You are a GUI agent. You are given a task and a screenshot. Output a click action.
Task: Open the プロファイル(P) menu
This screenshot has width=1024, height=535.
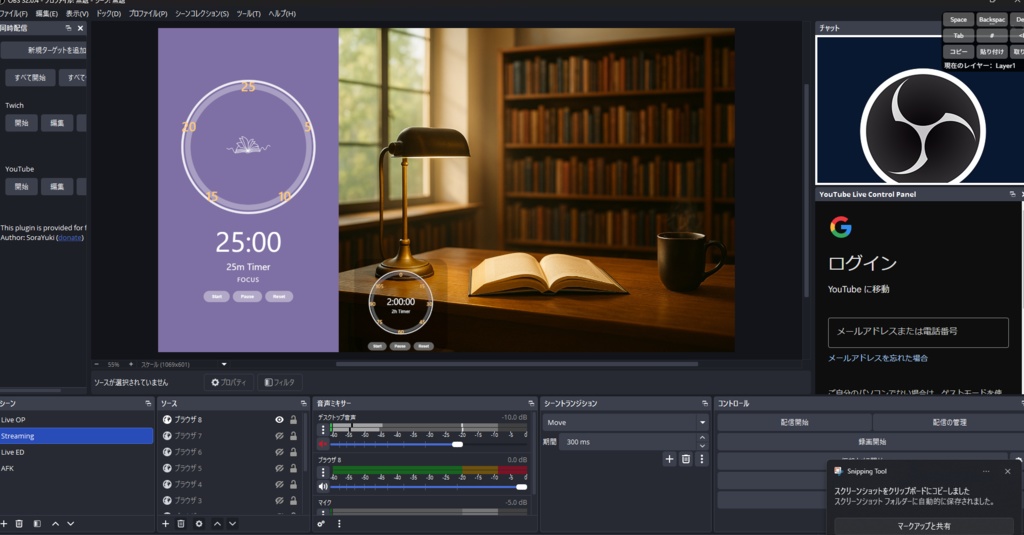point(148,14)
